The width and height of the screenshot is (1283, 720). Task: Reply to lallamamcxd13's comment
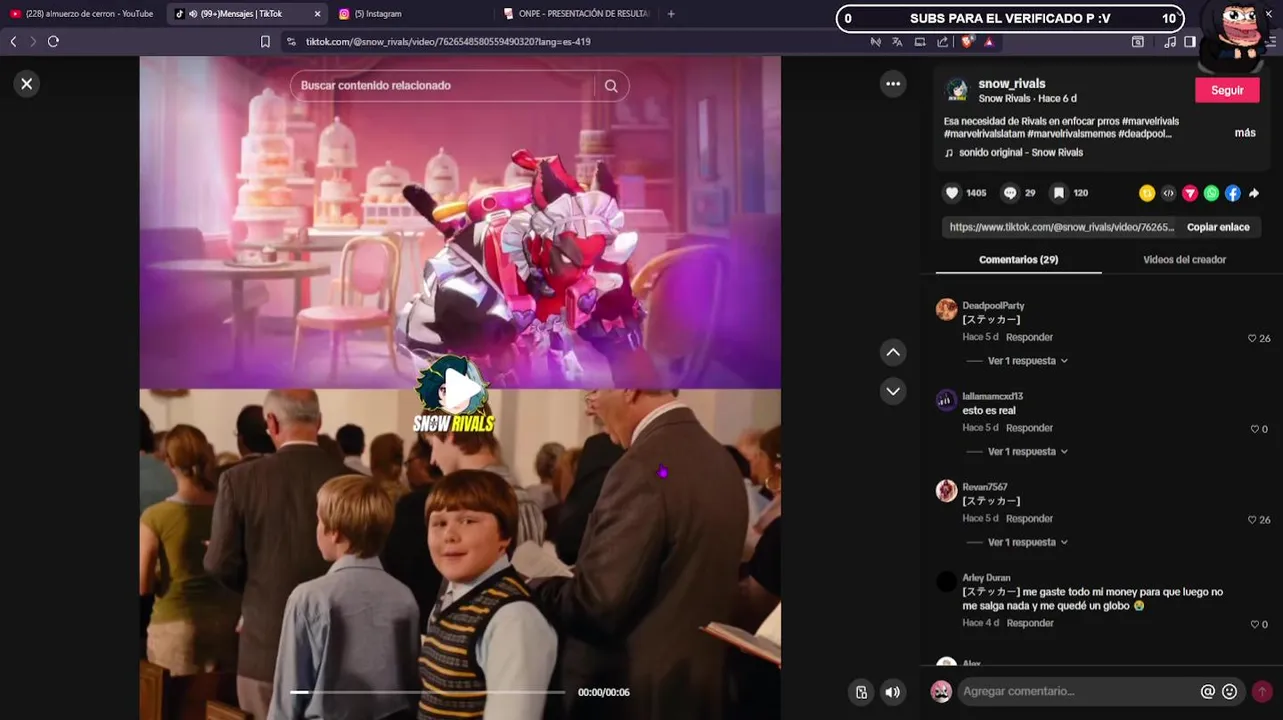1029,428
